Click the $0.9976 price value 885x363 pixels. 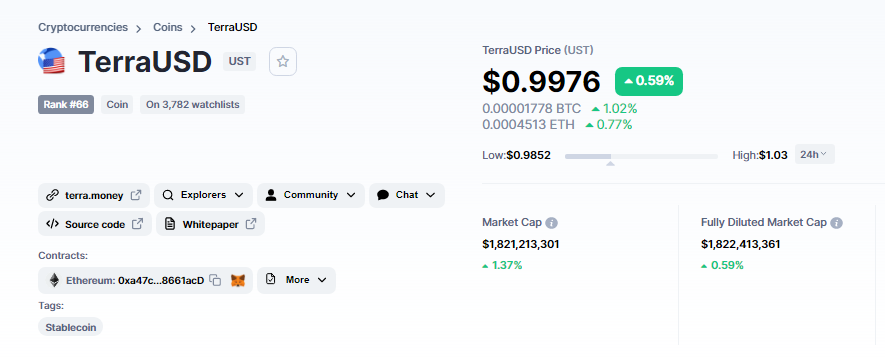pyautogui.click(x=541, y=81)
